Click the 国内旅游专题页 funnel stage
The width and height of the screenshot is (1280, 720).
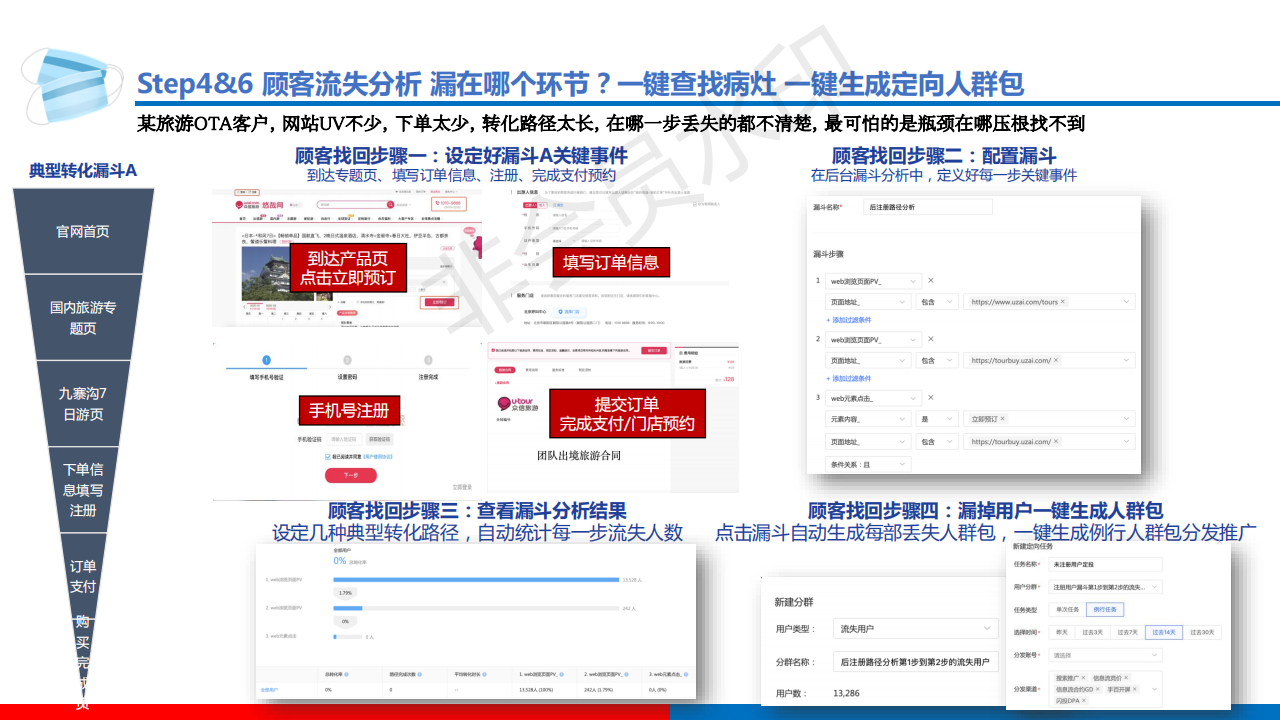tap(83, 317)
